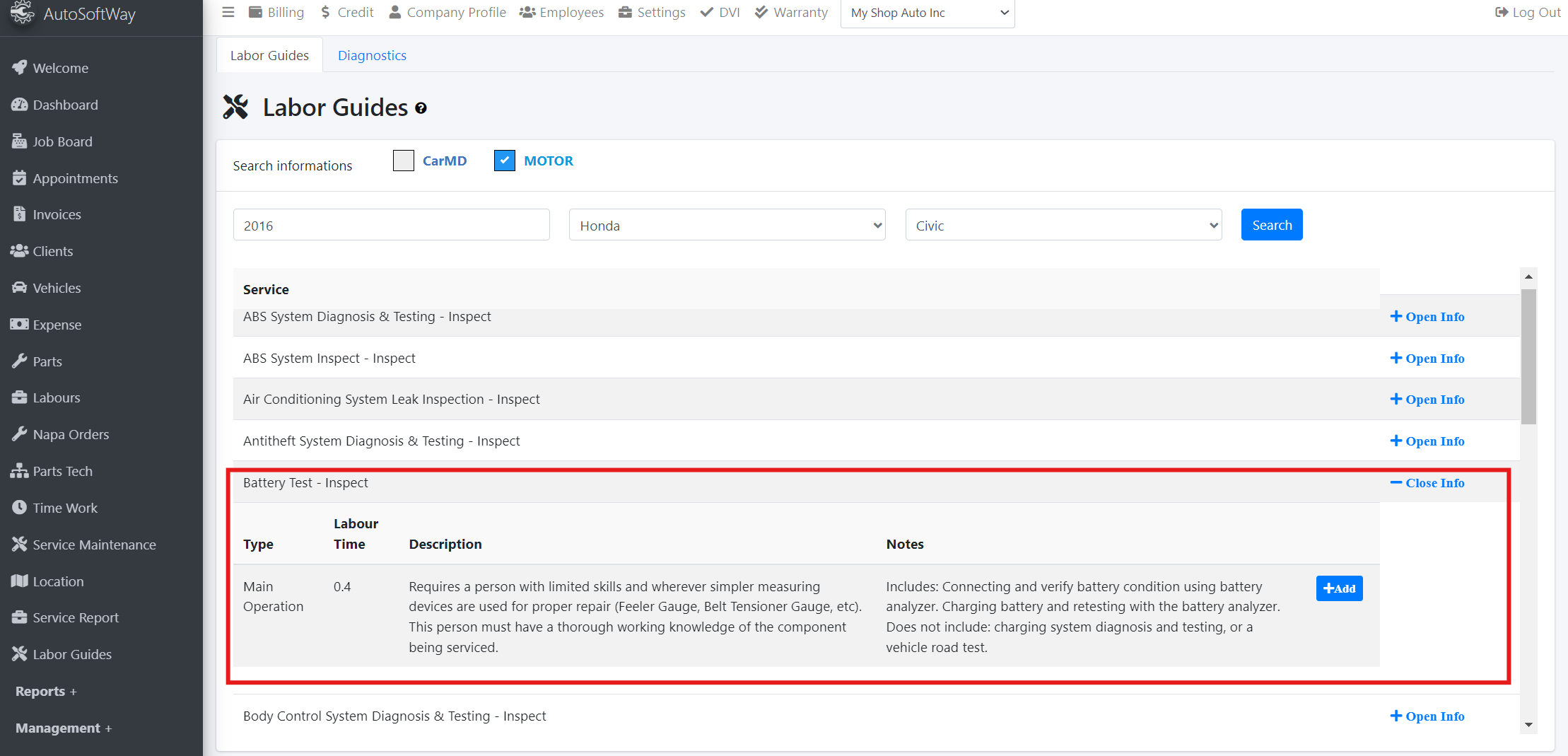1568x756 pixels.
Task: Add the Battery Test main operation
Action: (1339, 588)
